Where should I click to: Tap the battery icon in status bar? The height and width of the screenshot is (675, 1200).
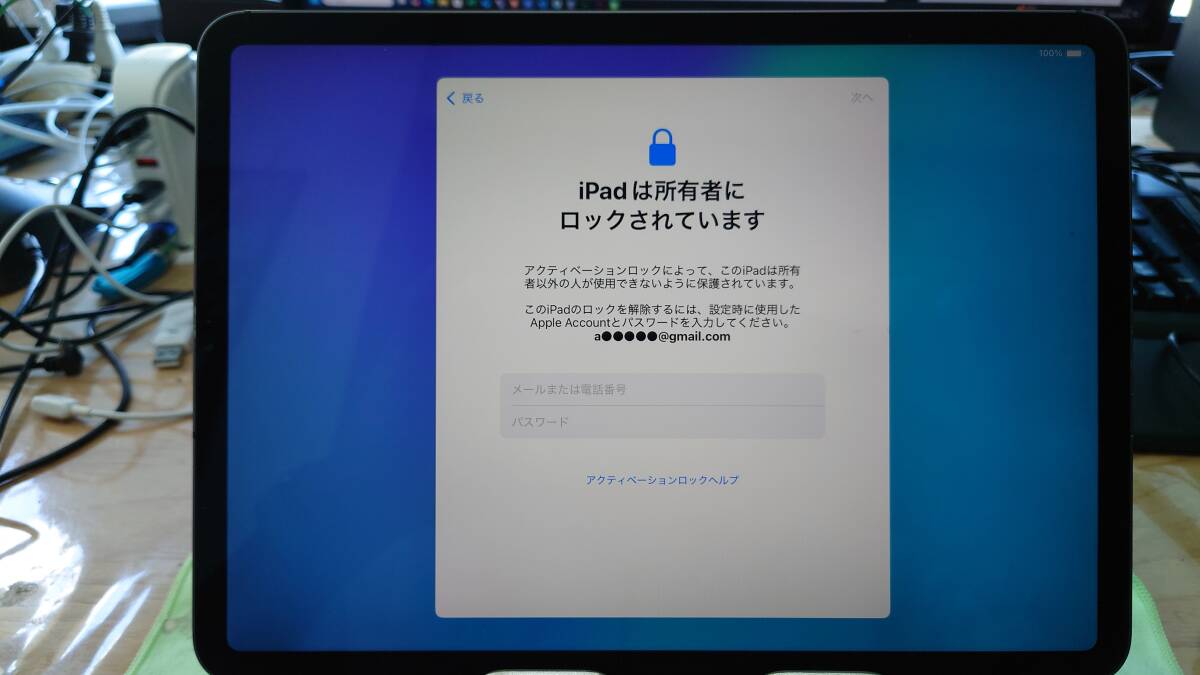[1075, 53]
